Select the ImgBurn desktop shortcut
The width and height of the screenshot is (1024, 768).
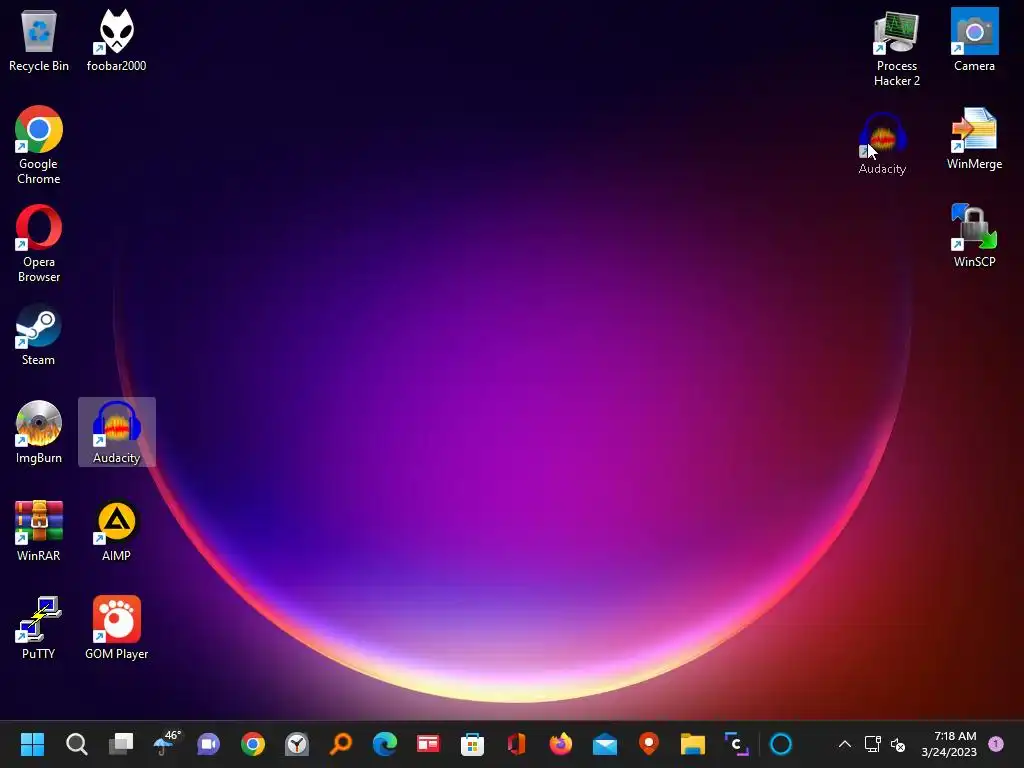[39, 433]
